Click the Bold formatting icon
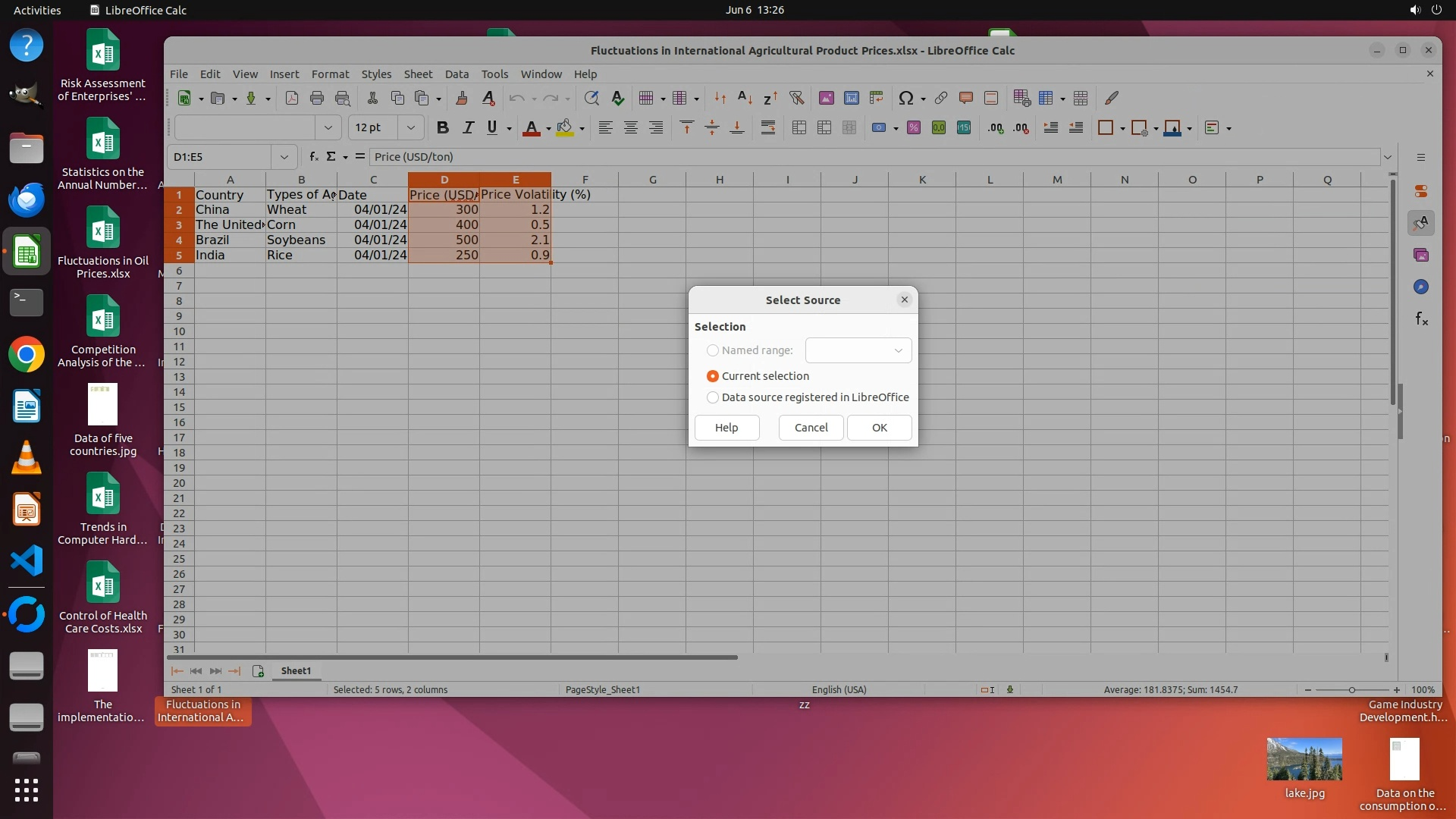Image resolution: width=1456 pixels, height=819 pixels. pyautogui.click(x=443, y=127)
